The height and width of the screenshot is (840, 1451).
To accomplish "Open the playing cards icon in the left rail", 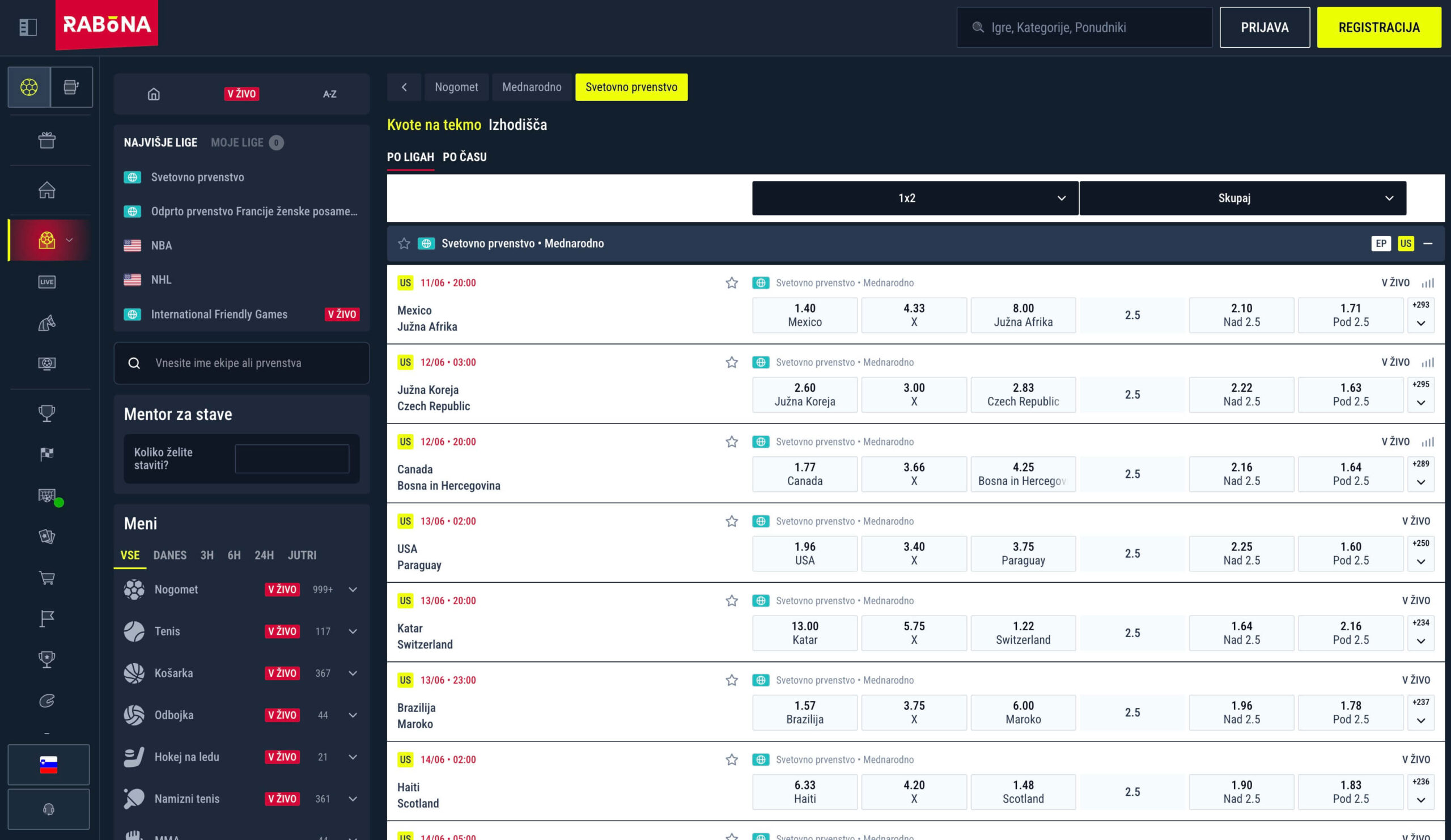I will pos(46,537).
